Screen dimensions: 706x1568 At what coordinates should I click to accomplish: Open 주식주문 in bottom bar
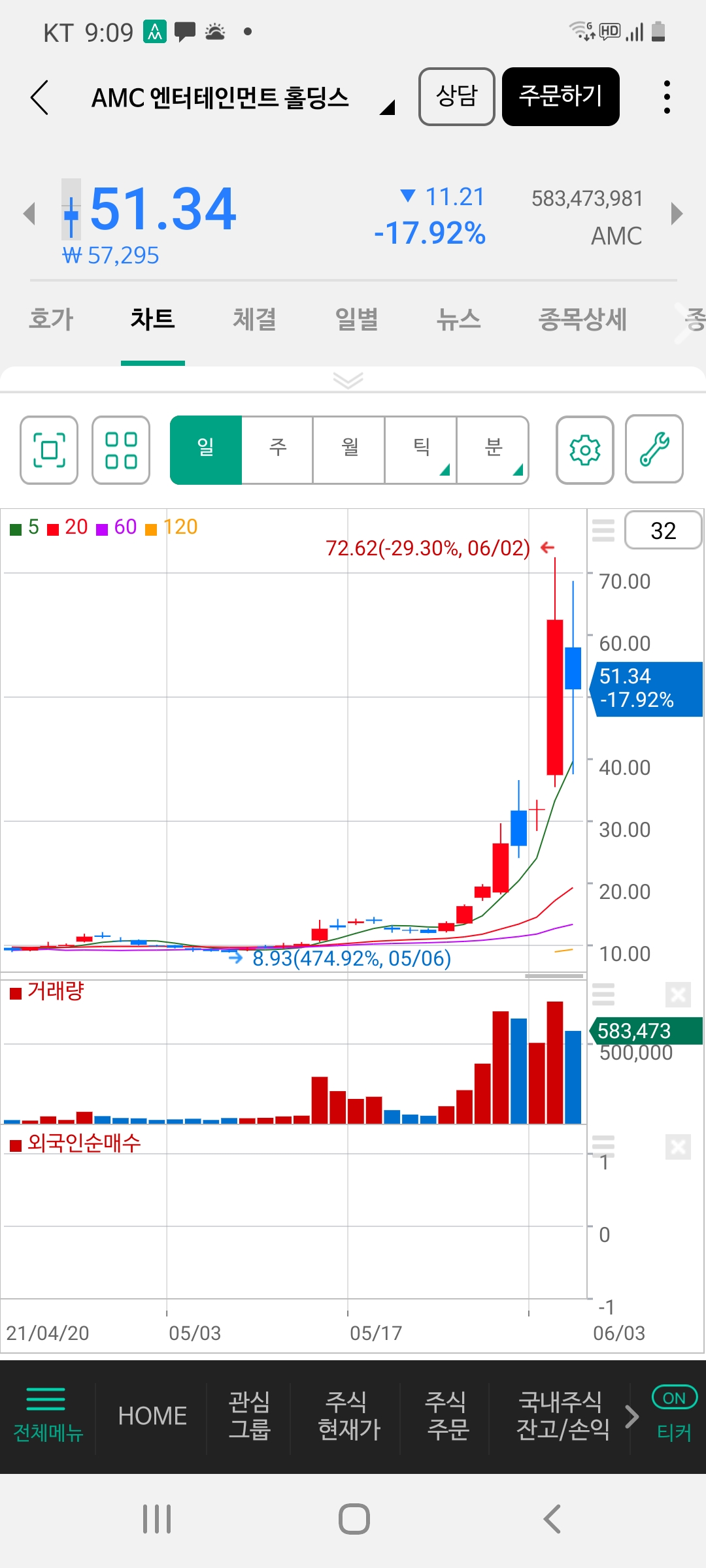(448, 1416)
